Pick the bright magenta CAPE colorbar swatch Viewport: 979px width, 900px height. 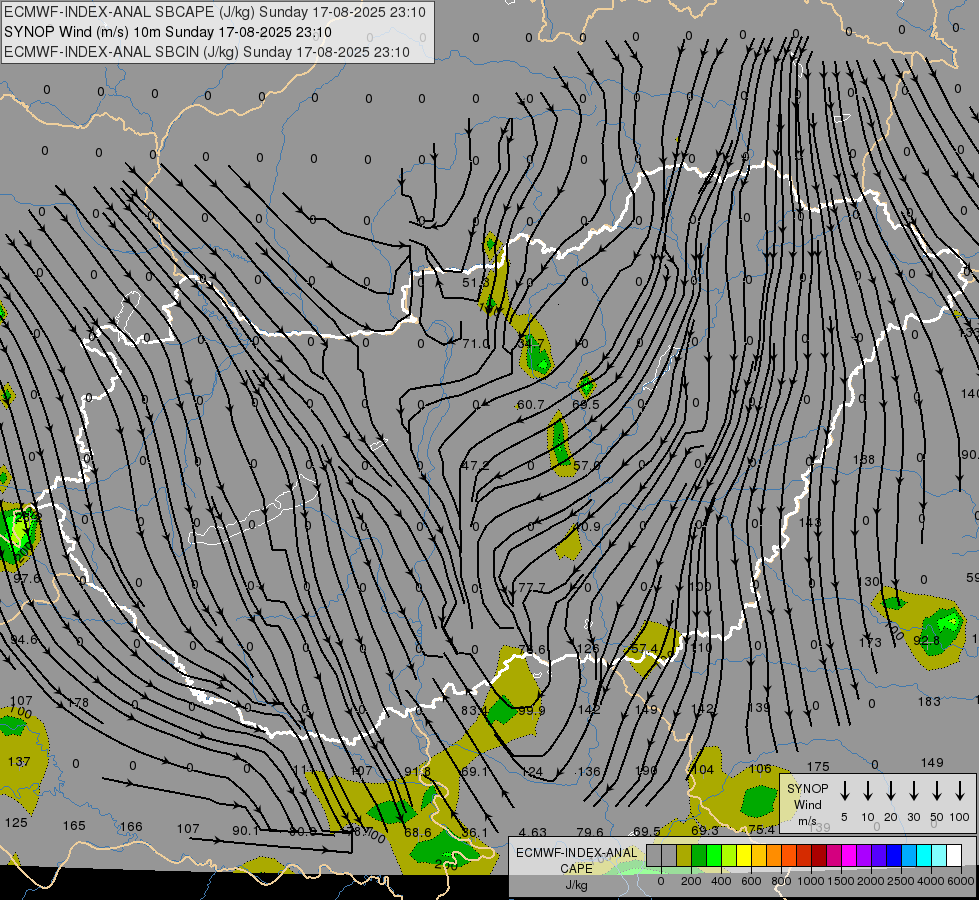[849, 856]
